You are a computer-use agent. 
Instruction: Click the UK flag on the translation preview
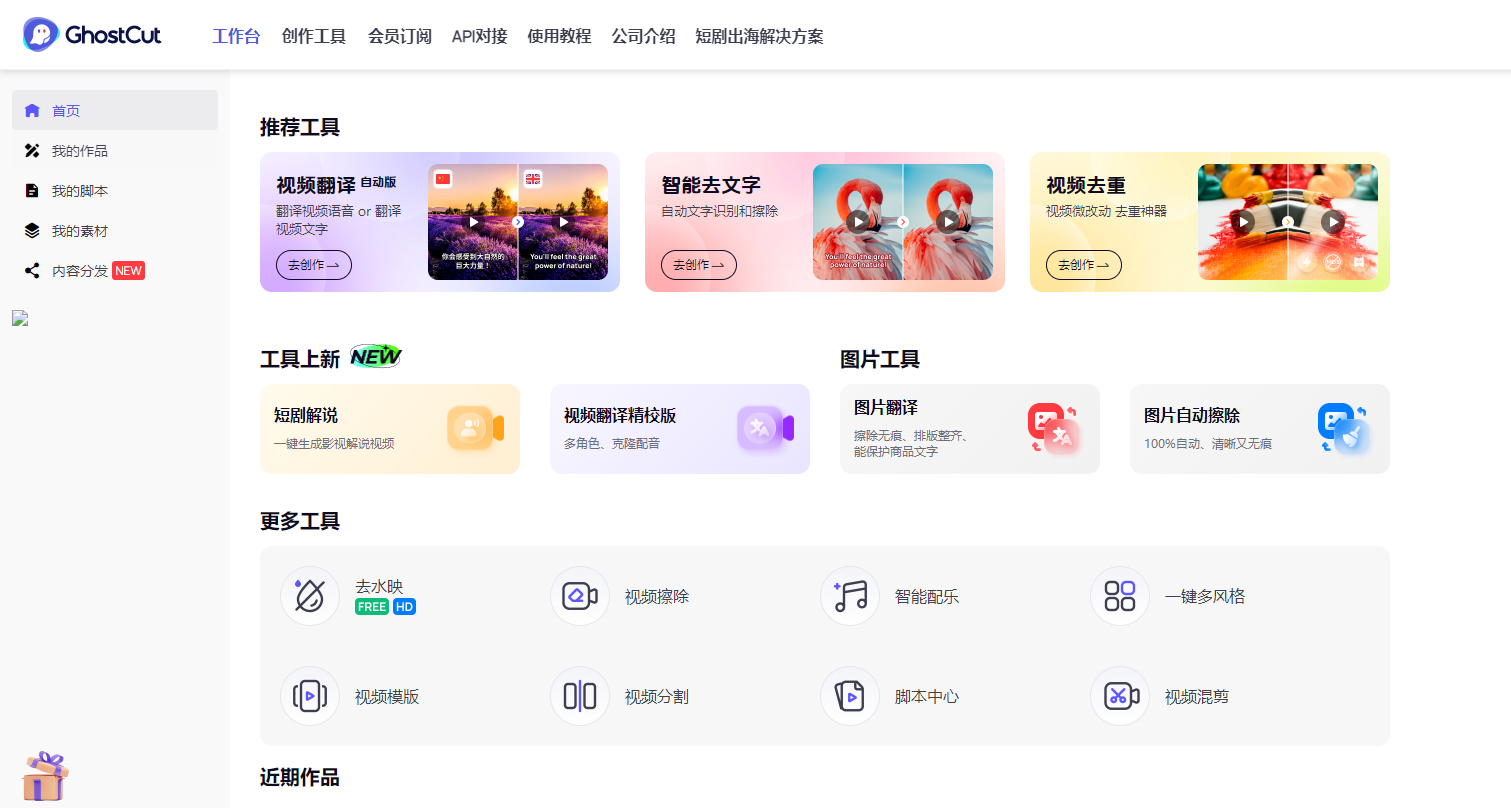tap(533, 179)
